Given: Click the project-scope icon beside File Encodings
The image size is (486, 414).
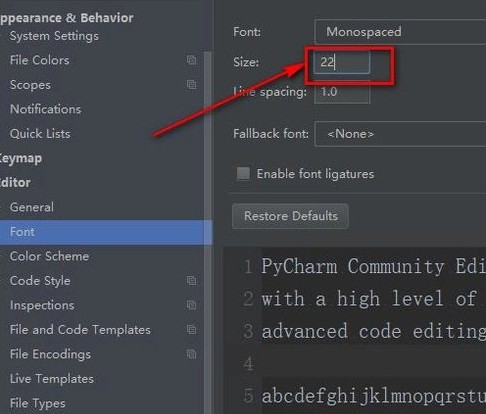Looking at the screenshot, I should (x=191, y=354).
